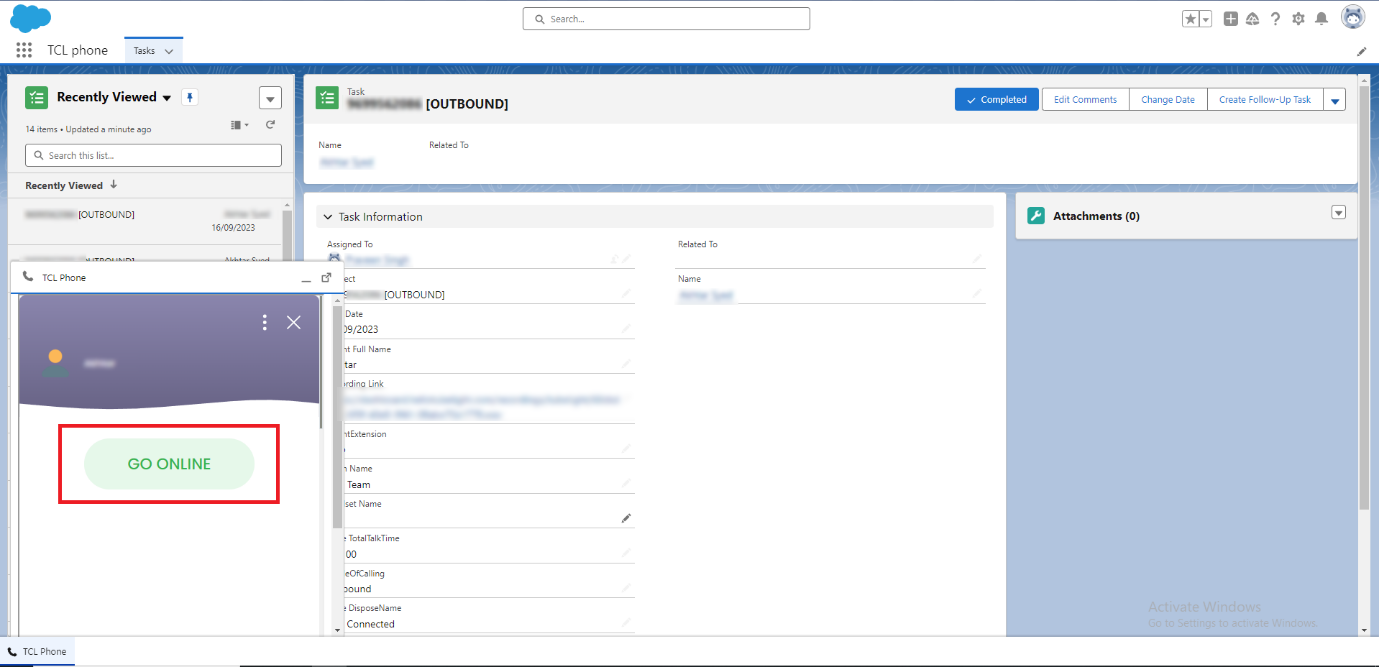Click the Global Actions plus icon
The height and width of the screenshot is (667, 1379).
[1230, 19]
